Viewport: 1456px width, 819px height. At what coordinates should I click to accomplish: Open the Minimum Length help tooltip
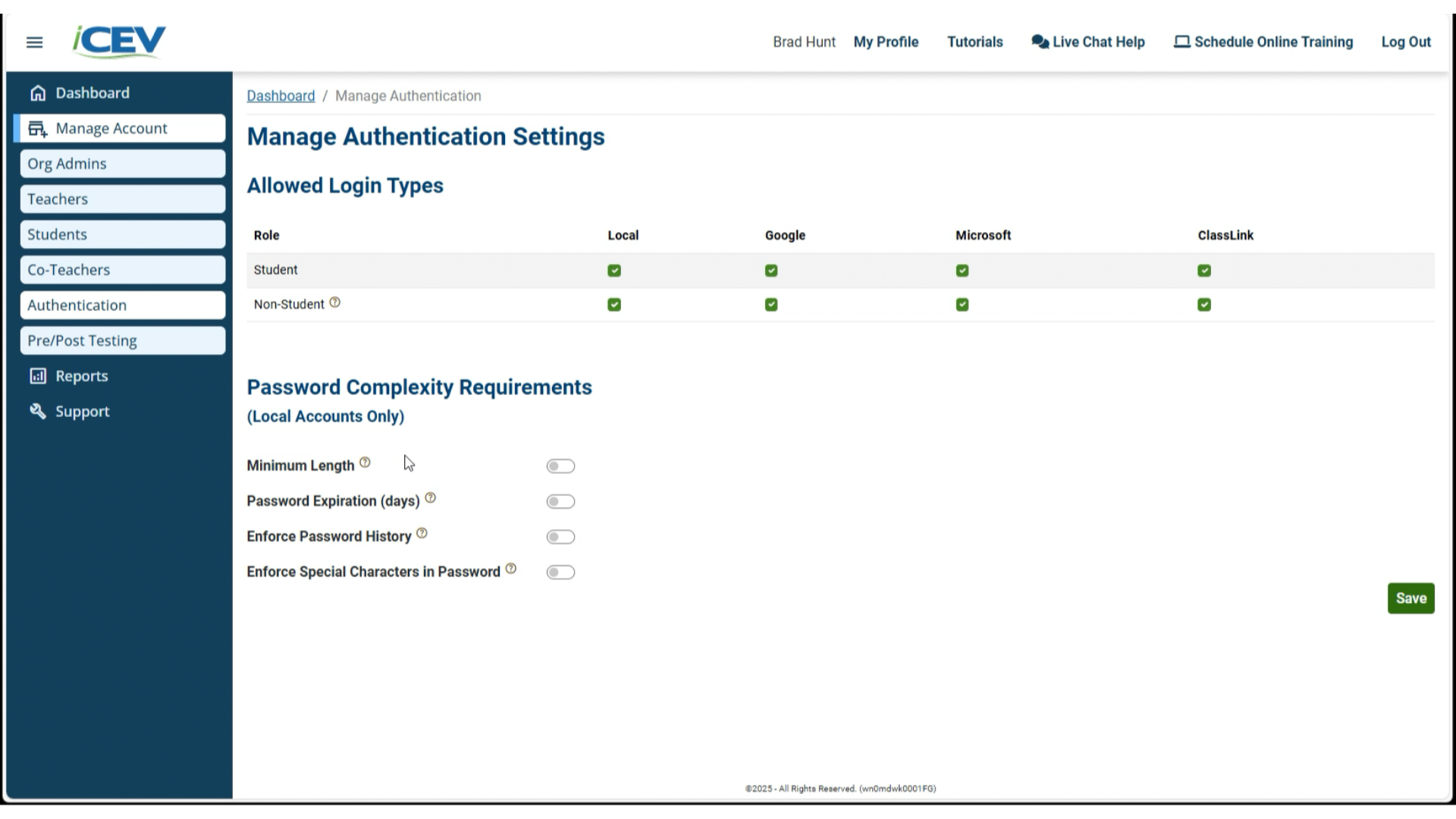[x=366, y=461]
